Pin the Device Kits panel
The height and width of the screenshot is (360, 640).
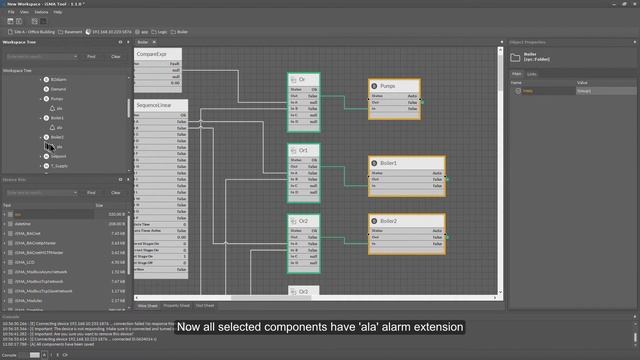[x=120, y=179]
